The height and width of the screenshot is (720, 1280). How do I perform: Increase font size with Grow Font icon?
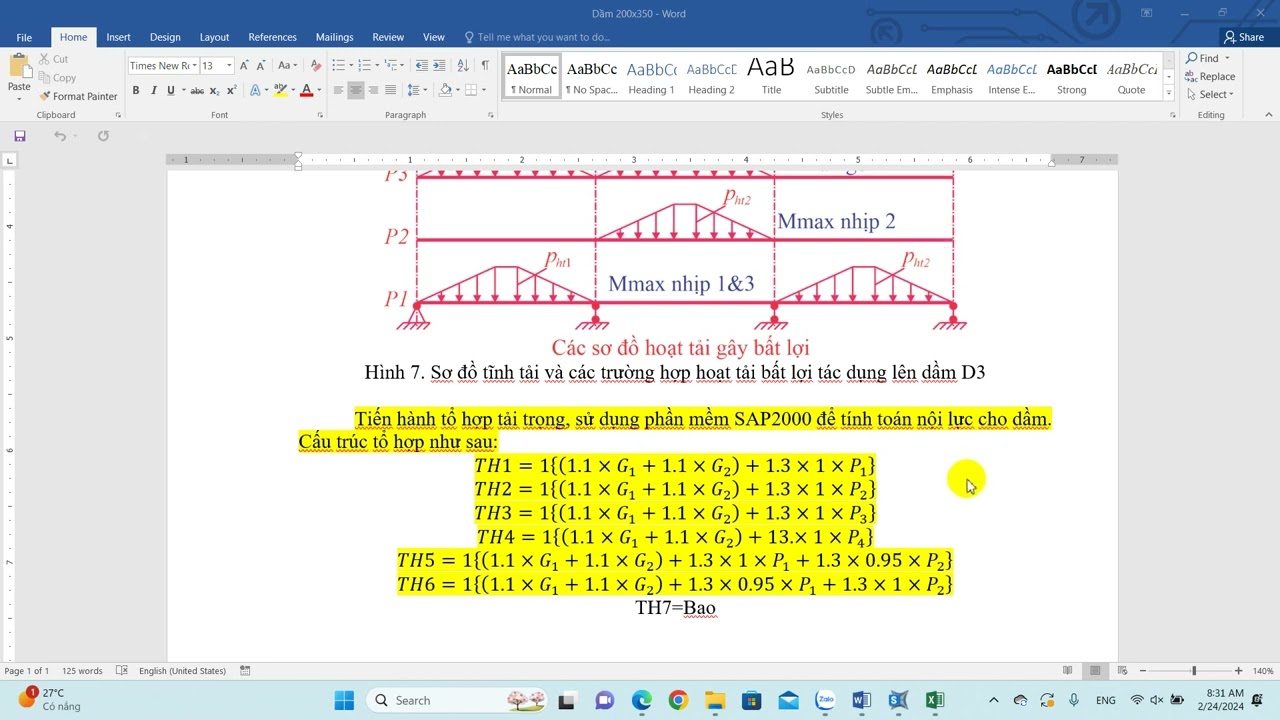pyautogui.click(x=244, y=66)
